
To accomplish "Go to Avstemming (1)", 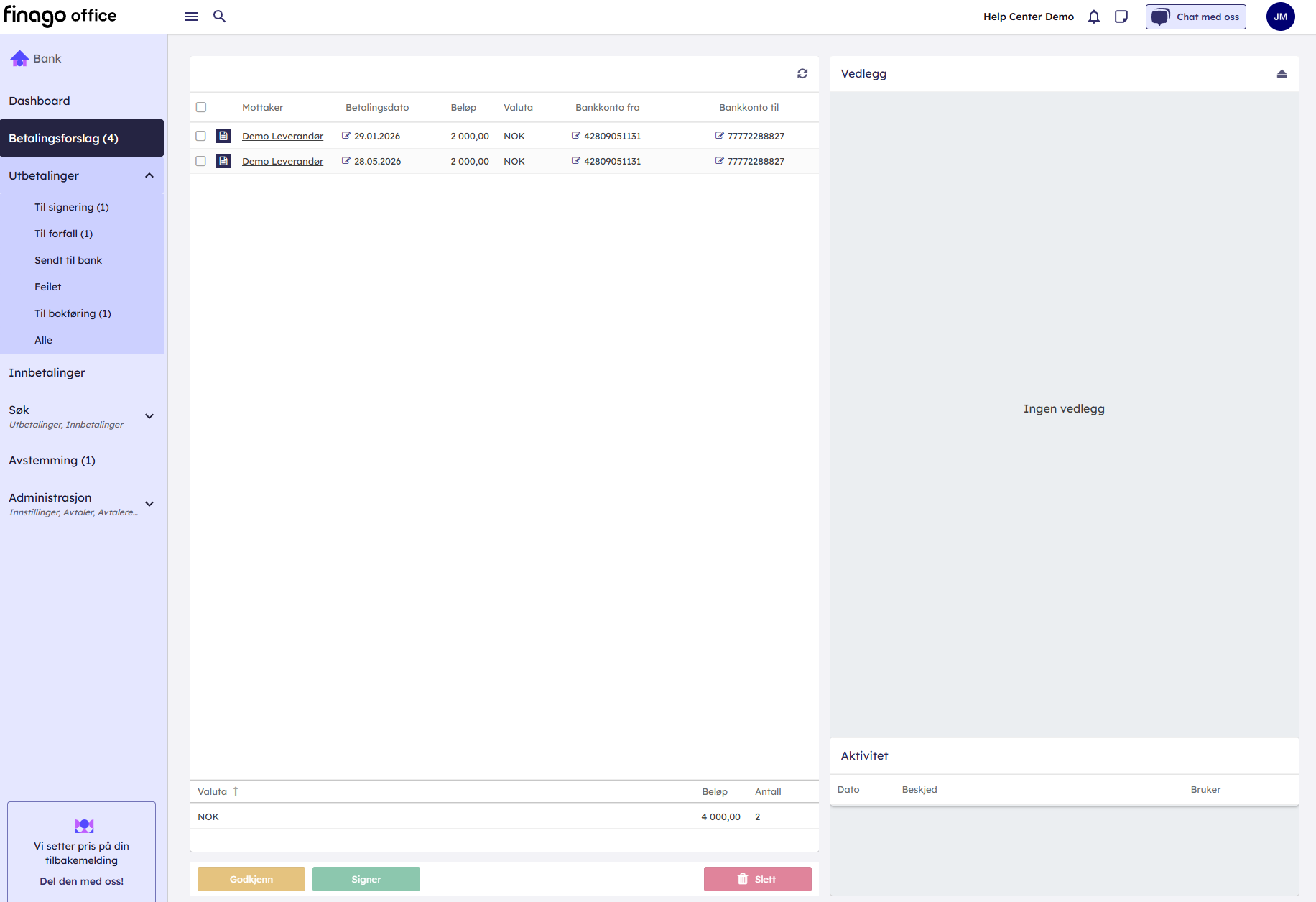I will (52, 460).
